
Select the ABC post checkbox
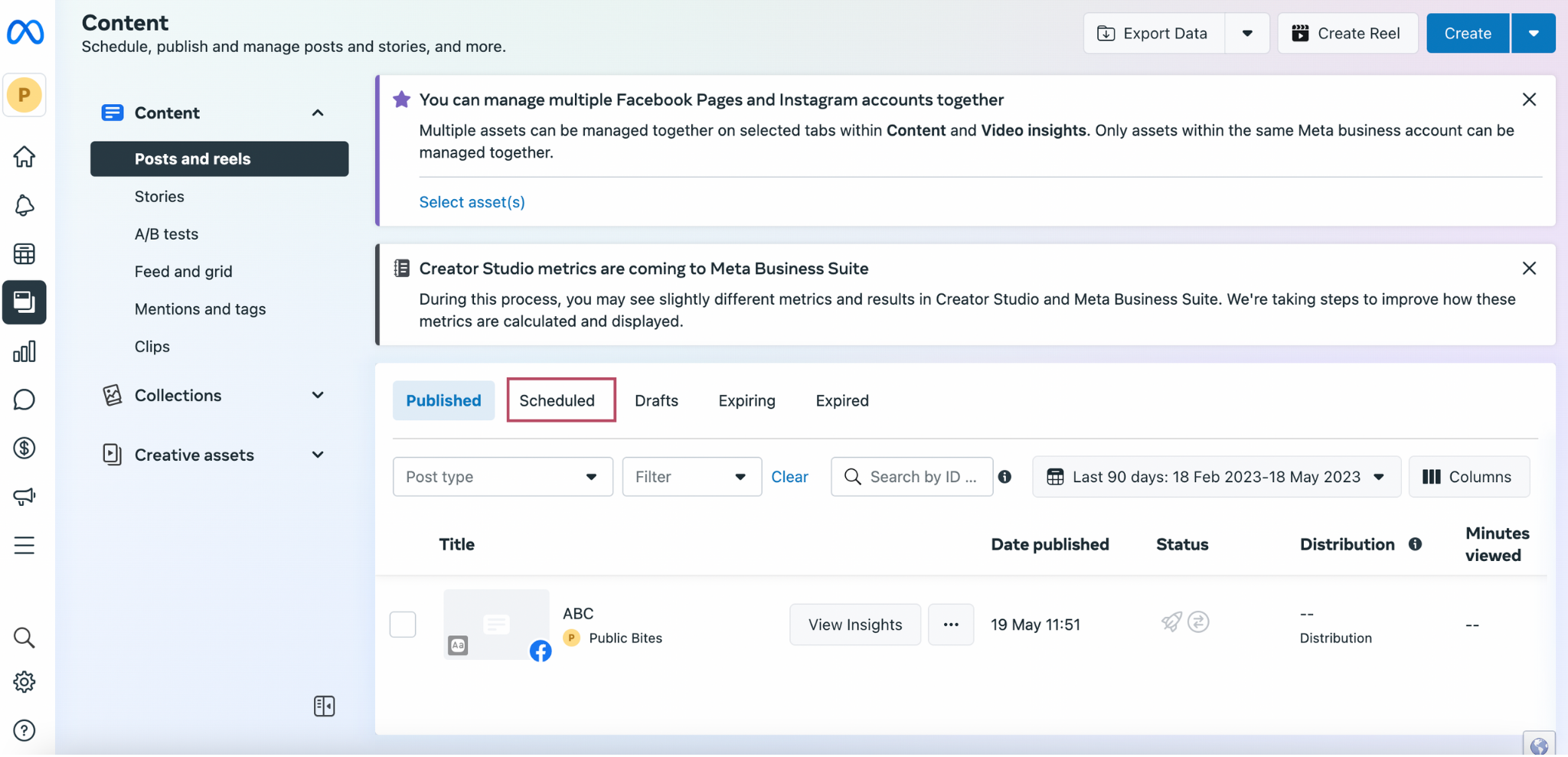click(x=403, y=625)
